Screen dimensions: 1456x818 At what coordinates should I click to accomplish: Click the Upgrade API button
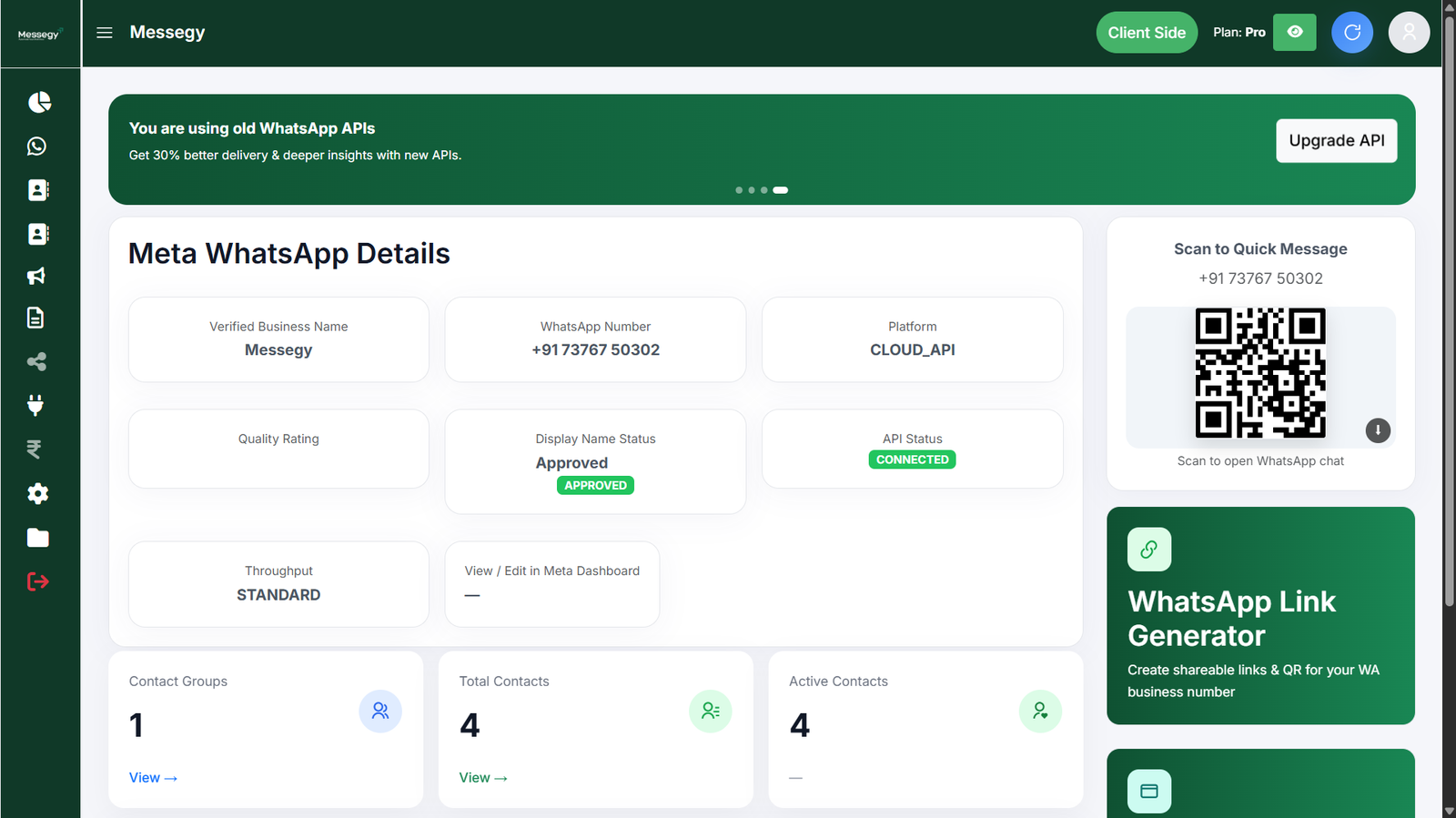[1337, 141]
